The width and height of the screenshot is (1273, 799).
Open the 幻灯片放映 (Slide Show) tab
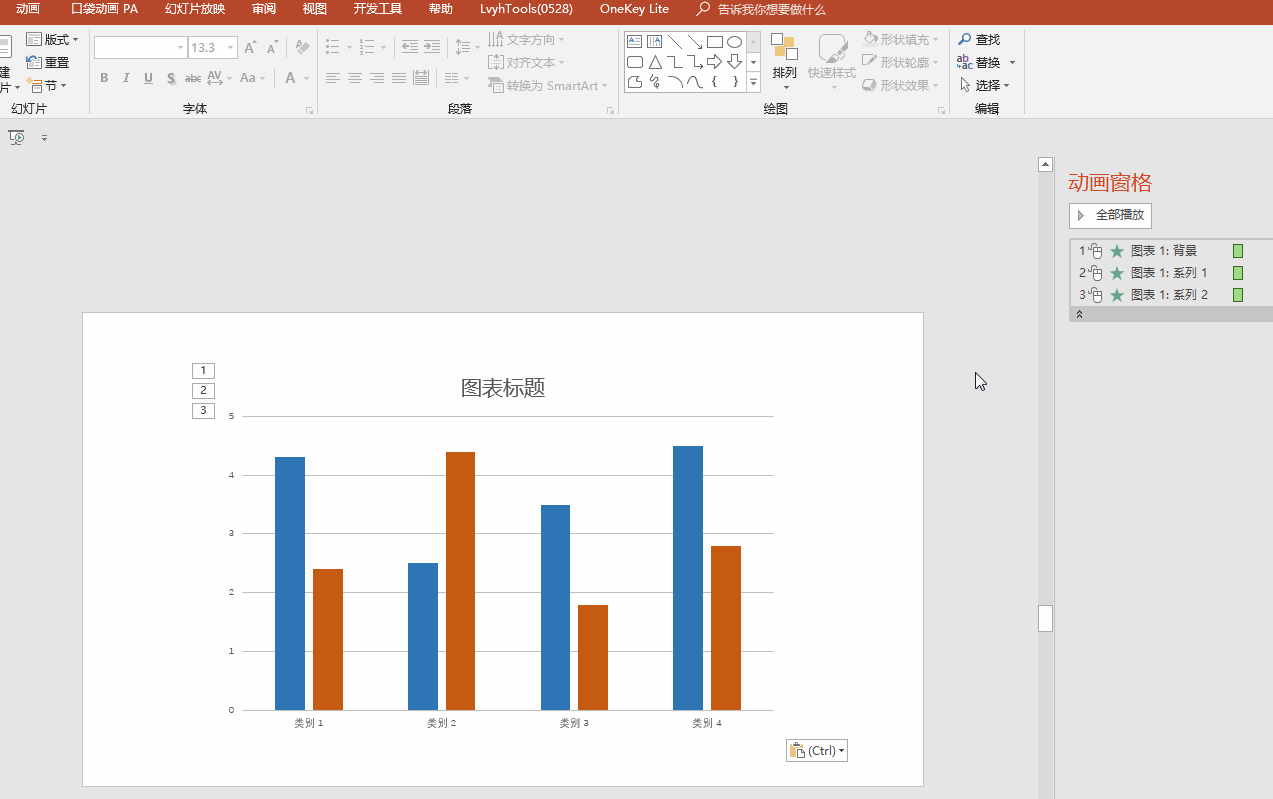[x=195, y=9]
